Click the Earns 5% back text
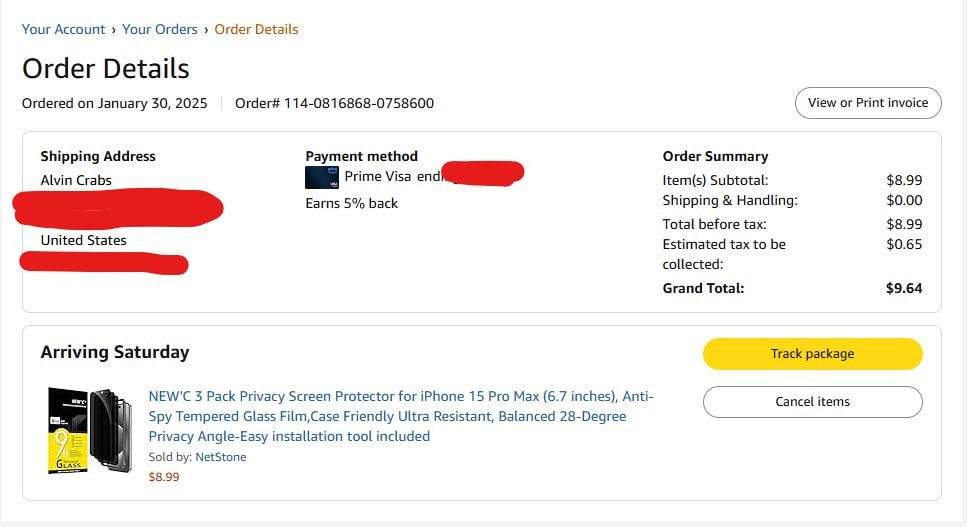 point(352,203)
